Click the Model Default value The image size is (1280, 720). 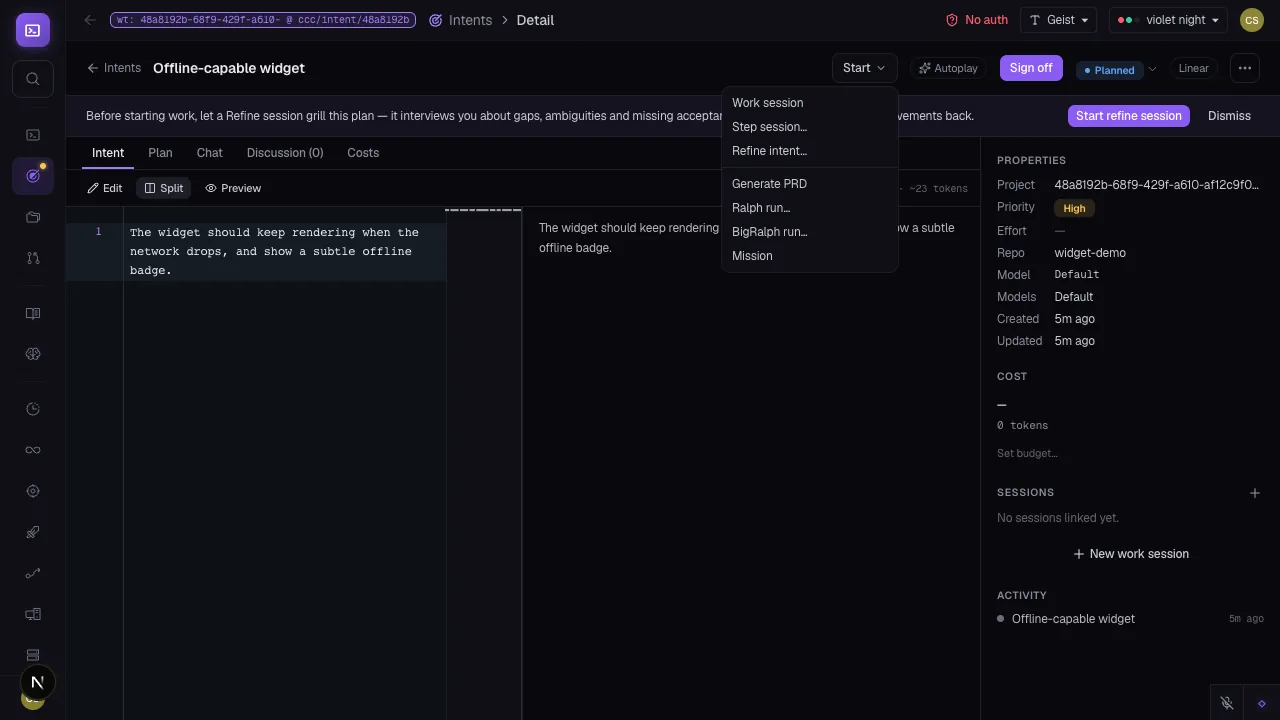click(1077, 275)
